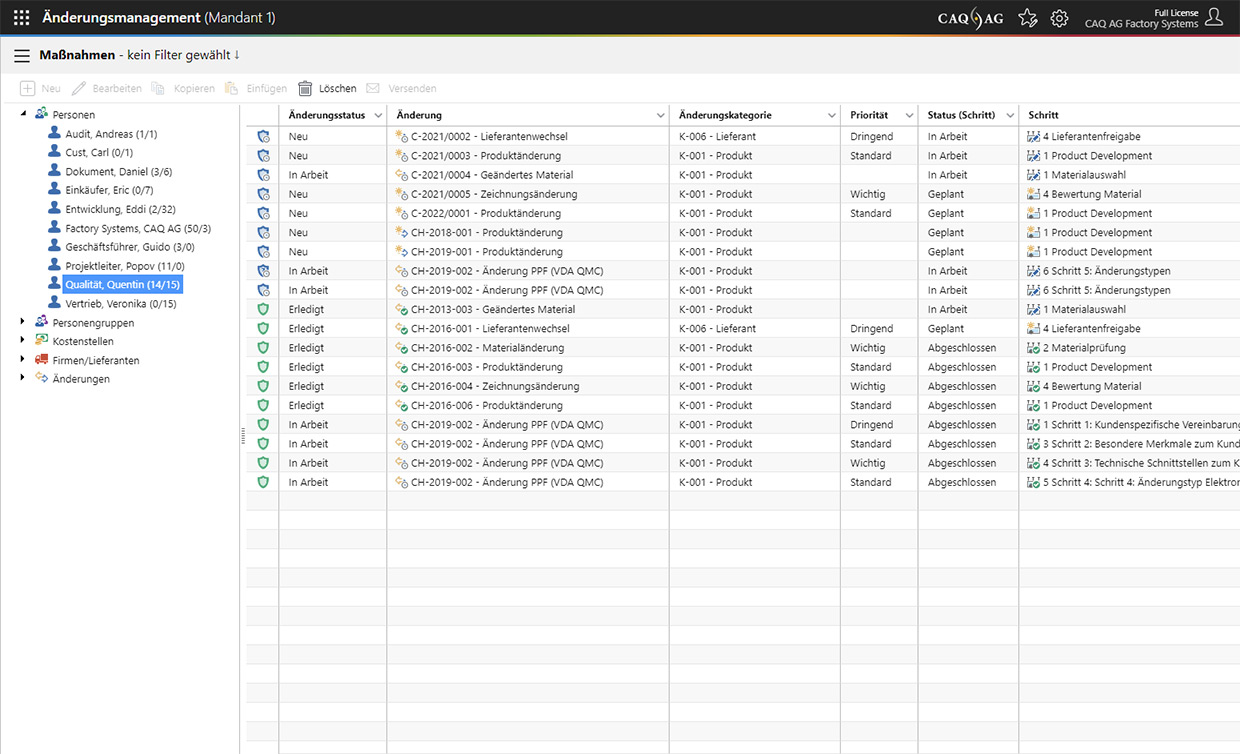Click shield icon of C-2021/0002 row
Viewport: 1240px width, 754px height.
point(263,136)
